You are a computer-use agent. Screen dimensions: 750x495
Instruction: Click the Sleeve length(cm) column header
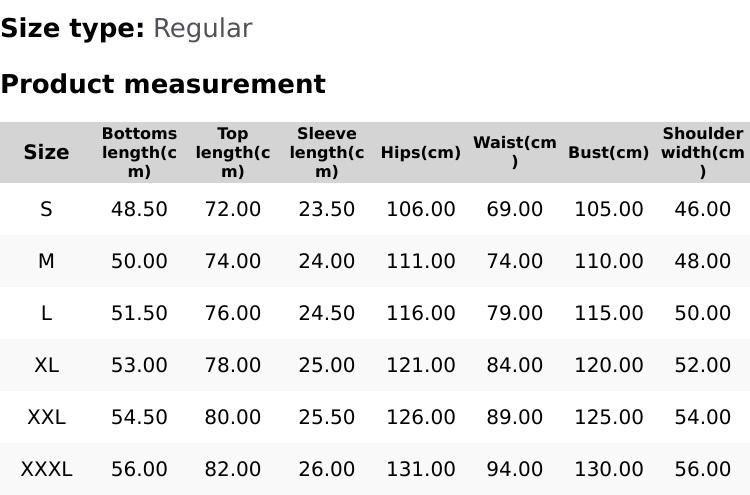click(327, 152)
